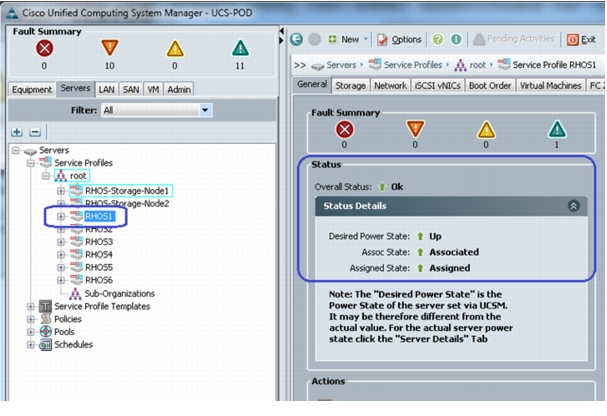Open the Filter dropdown set to All
The height and width of the screenshot is (416, 607).
[157, 110]
